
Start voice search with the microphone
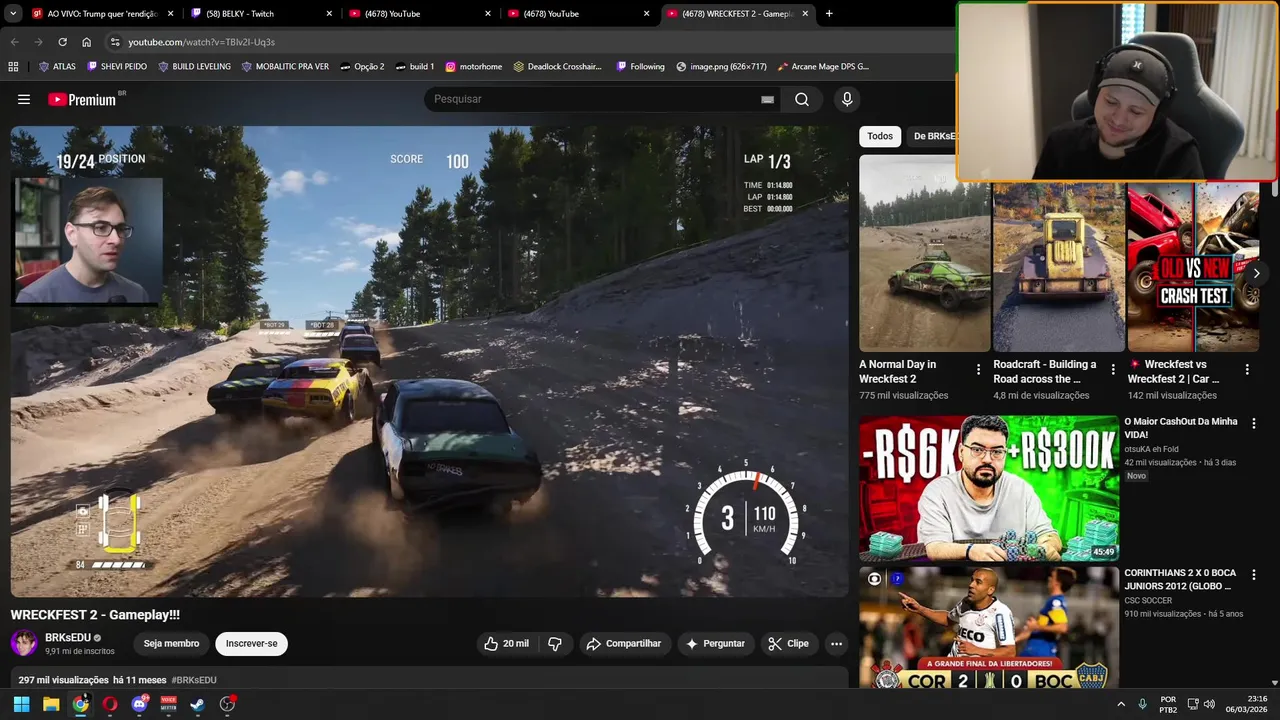coord(847,99)
